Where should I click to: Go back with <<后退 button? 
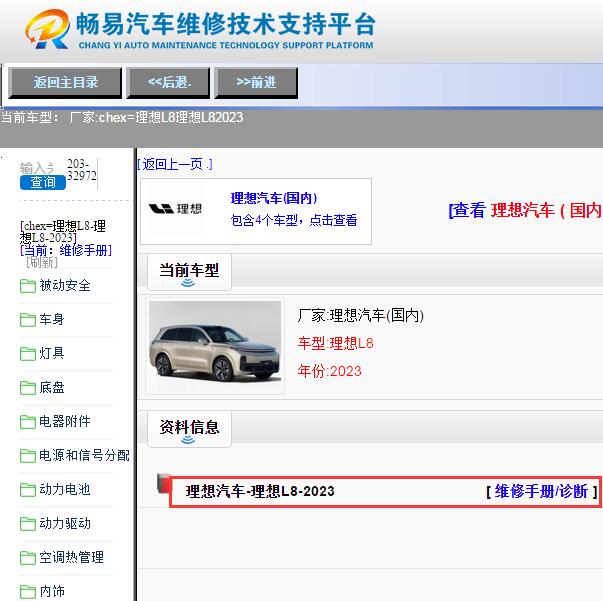pos(168,82)
